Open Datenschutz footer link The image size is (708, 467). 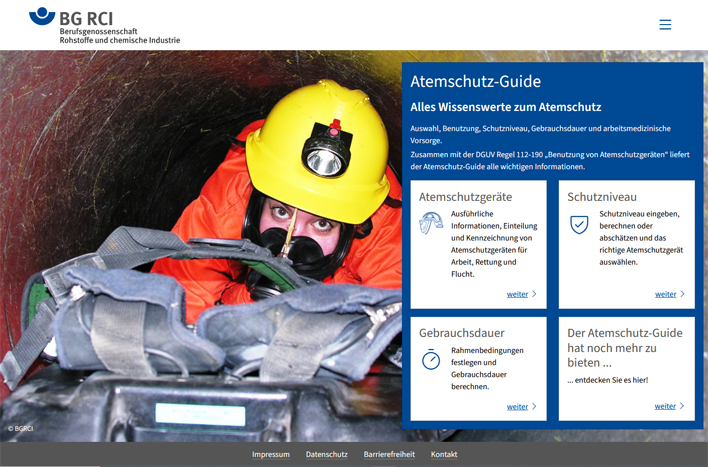pos(327,454)
